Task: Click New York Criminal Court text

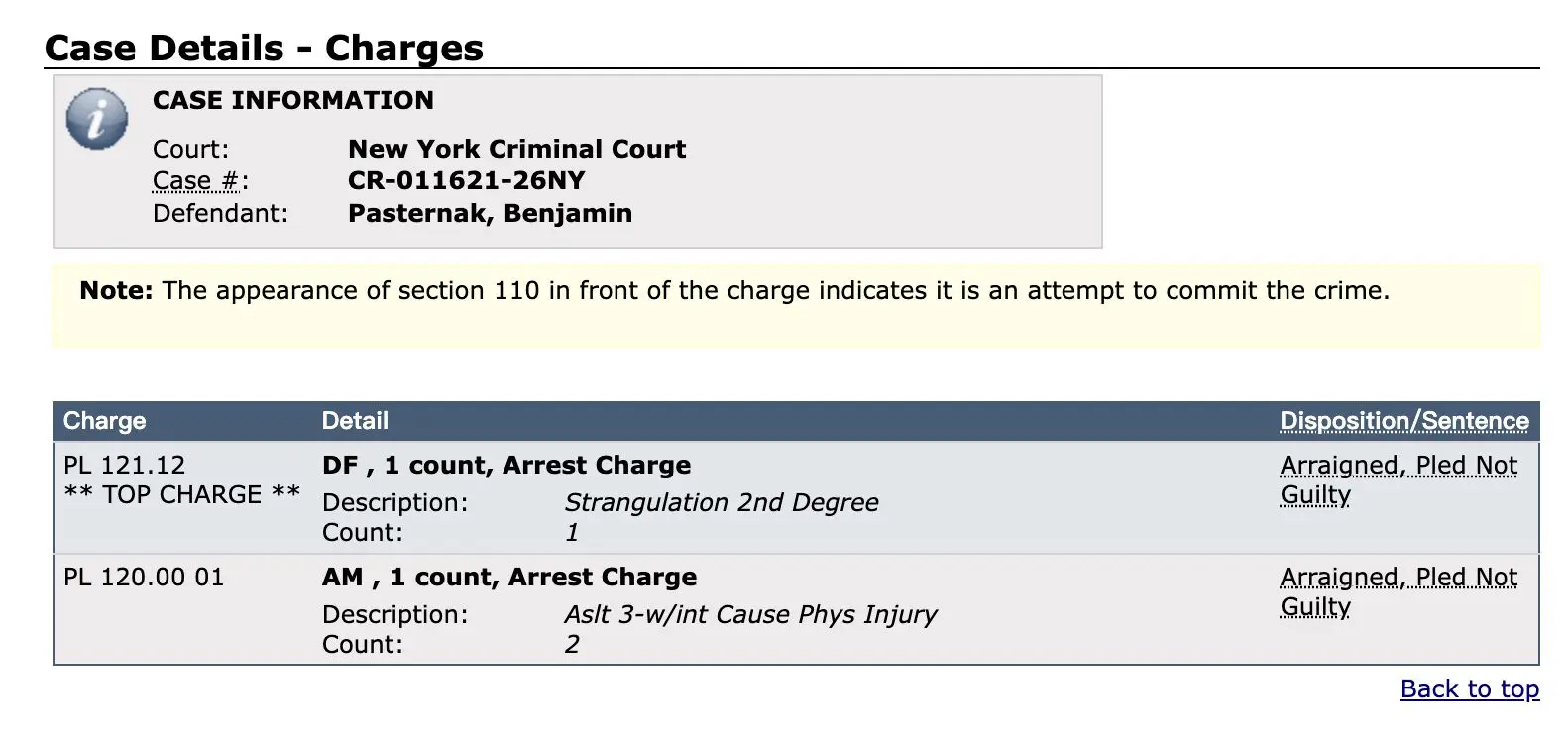Action: 516,149
